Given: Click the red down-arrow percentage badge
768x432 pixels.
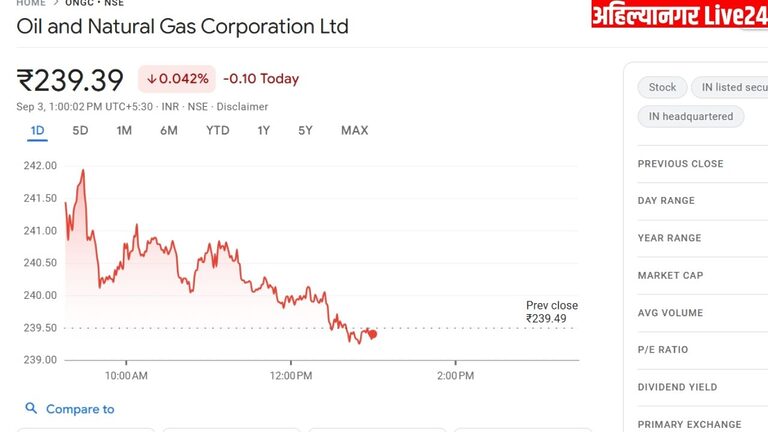Looking at the screenshot, I should 176,79.
